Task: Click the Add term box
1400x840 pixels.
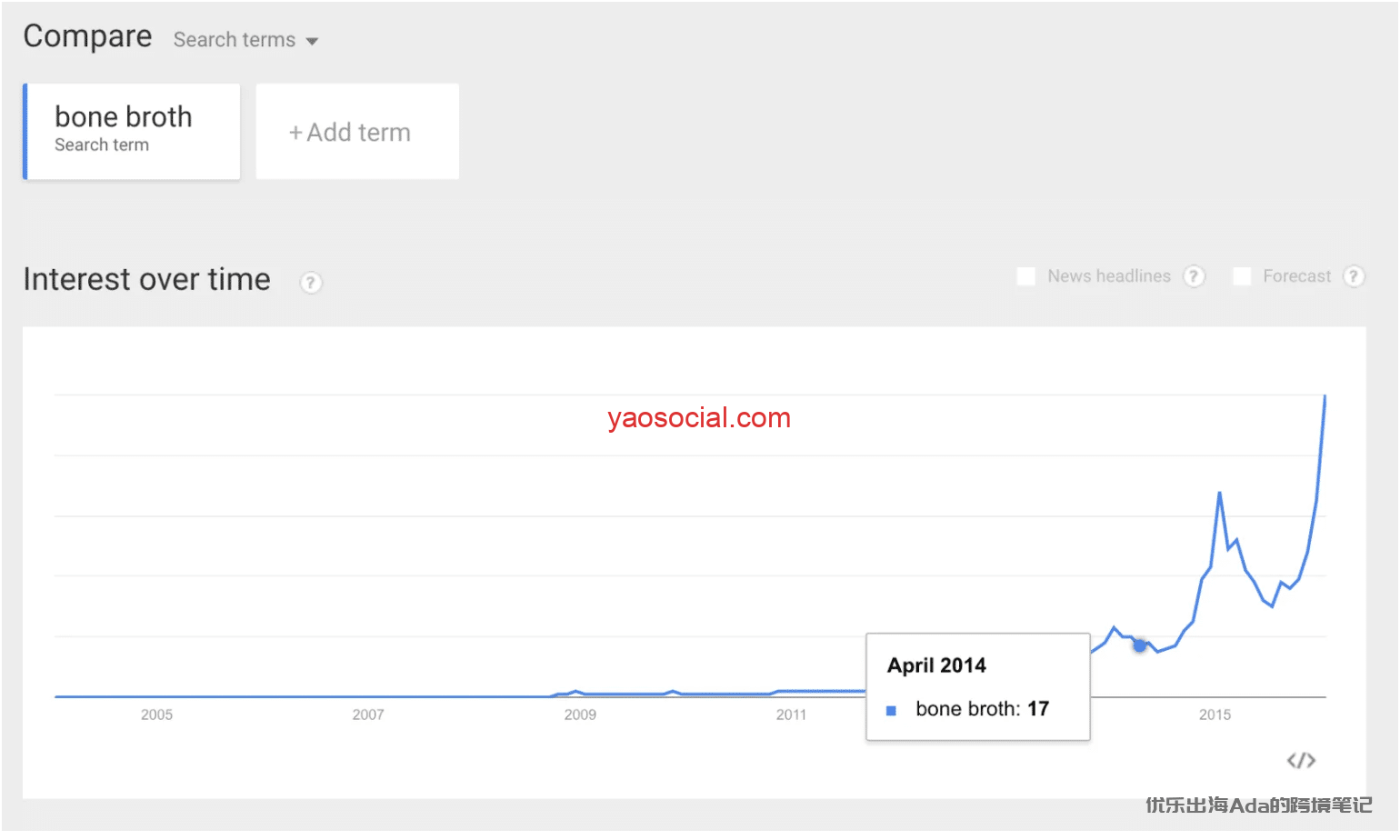Action: (x=357, y=132)
